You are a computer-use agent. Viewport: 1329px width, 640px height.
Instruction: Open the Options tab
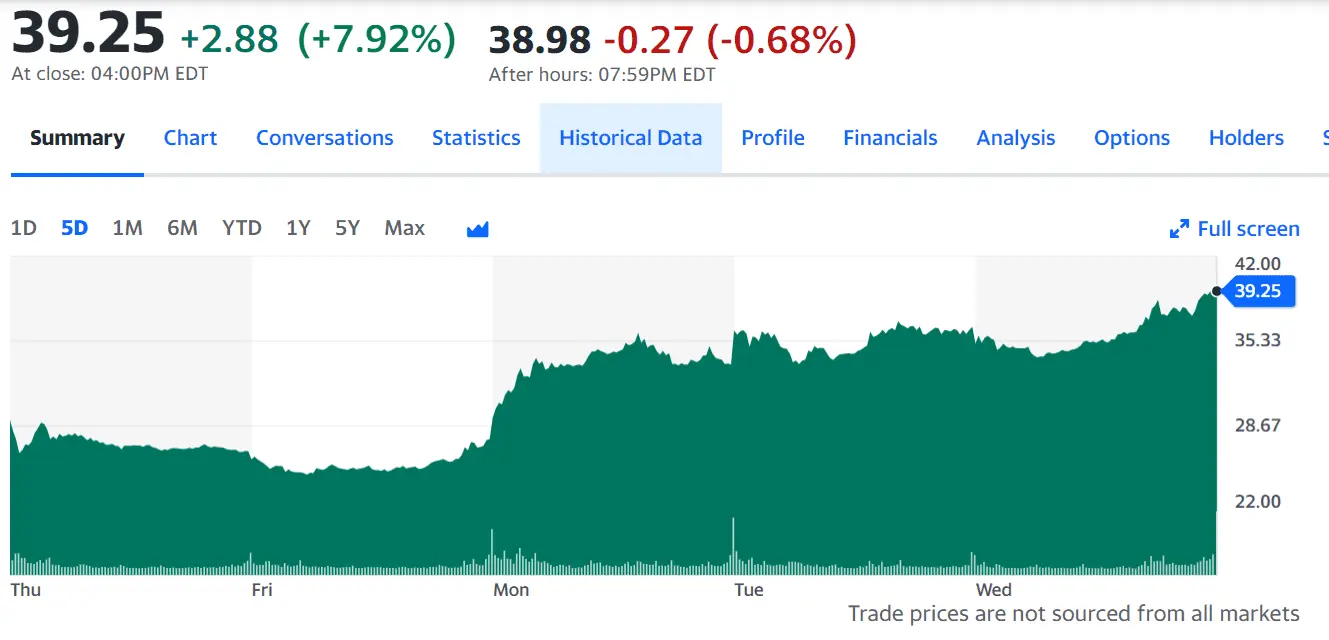1131,138
